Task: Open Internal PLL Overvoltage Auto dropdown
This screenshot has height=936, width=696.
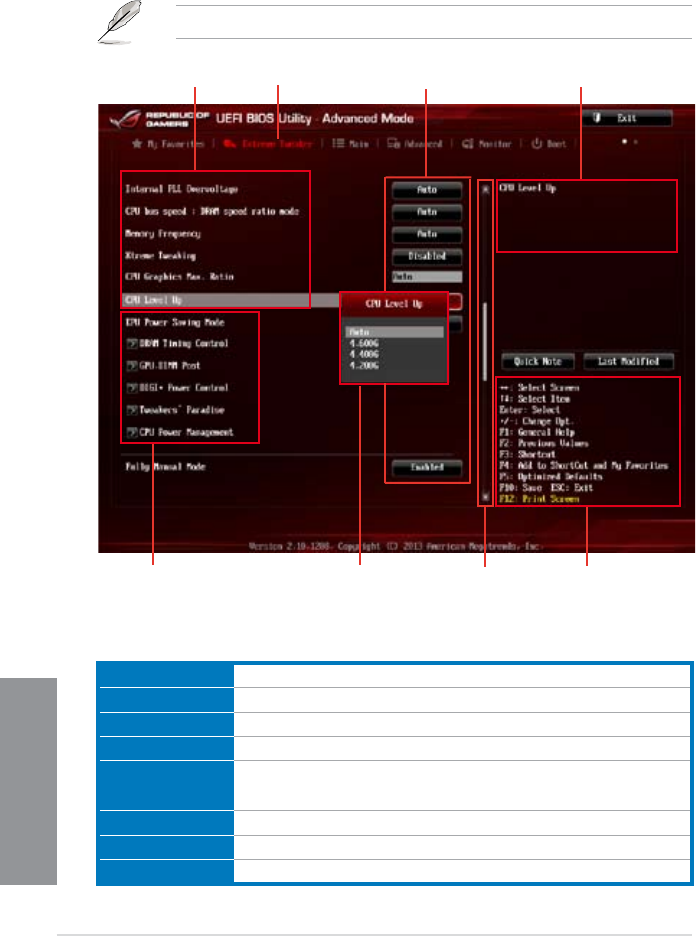Action: tap(427, 190)
